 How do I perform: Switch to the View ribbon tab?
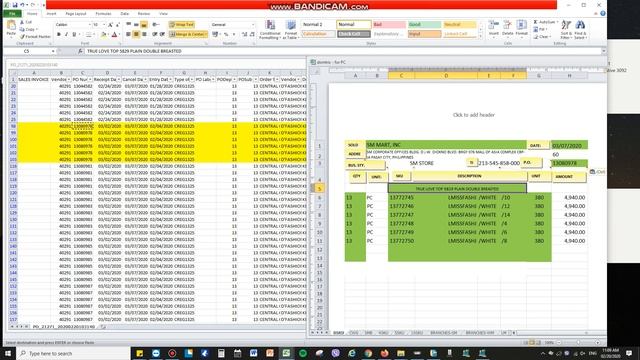pos(163,13)
